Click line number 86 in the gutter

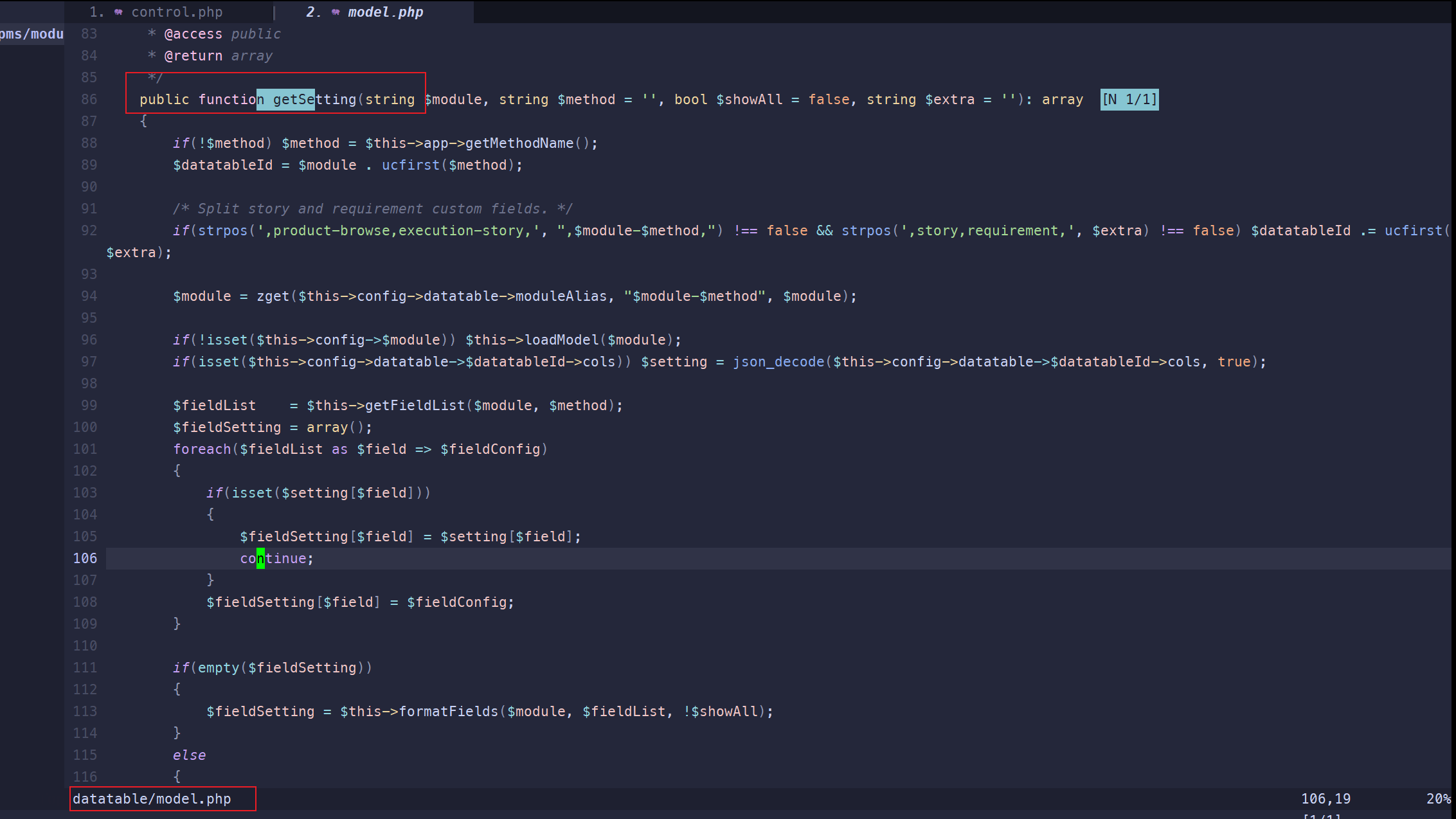point(89,100)
